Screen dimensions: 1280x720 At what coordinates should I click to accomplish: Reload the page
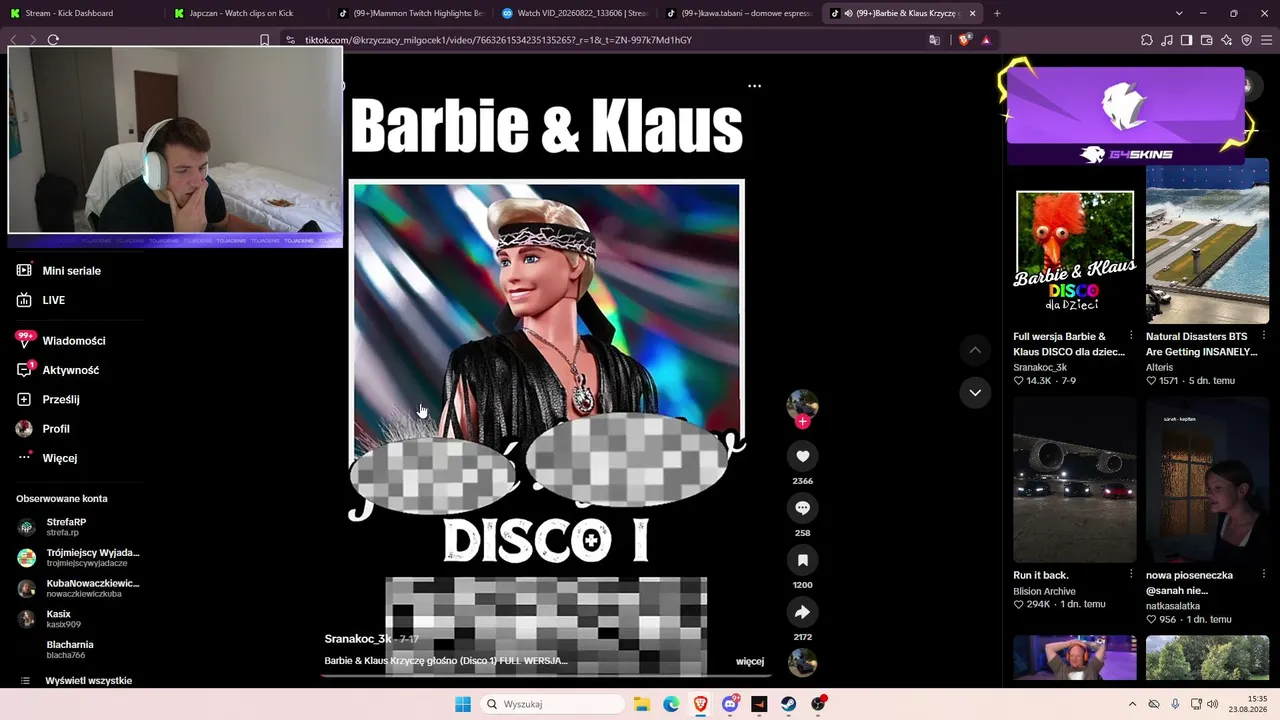(53, 40)
